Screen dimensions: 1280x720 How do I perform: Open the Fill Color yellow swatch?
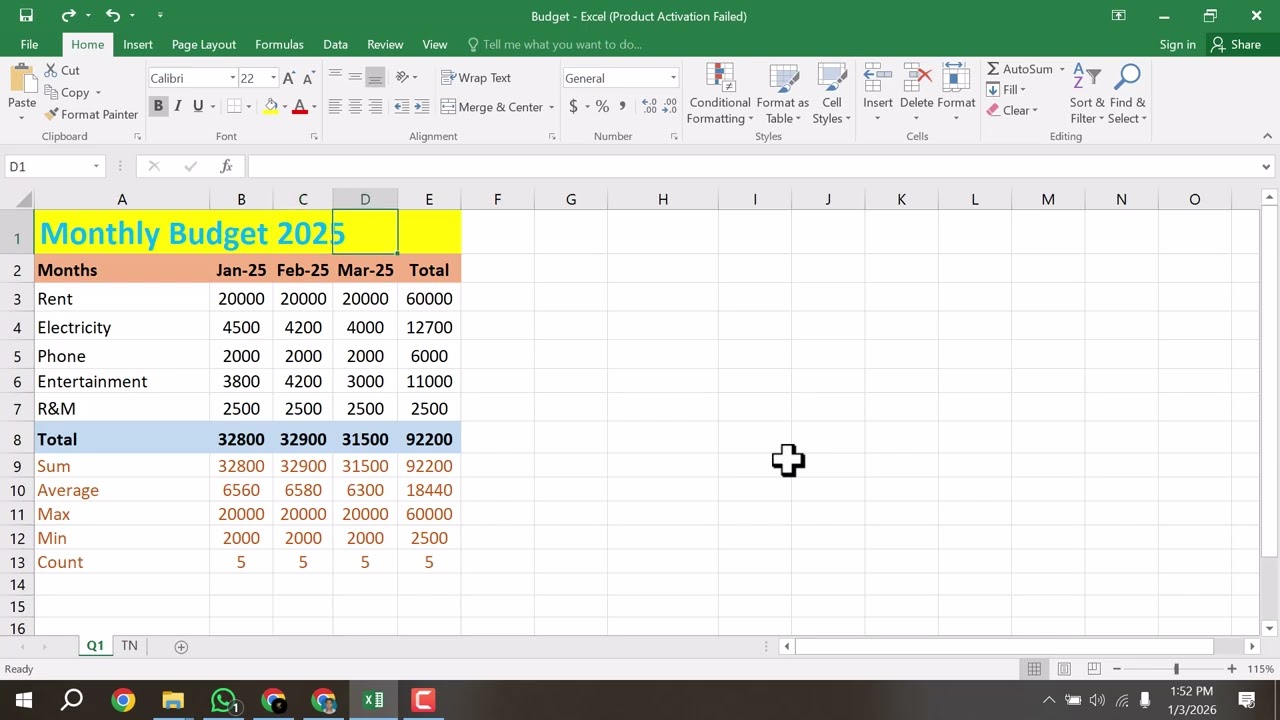271,106
